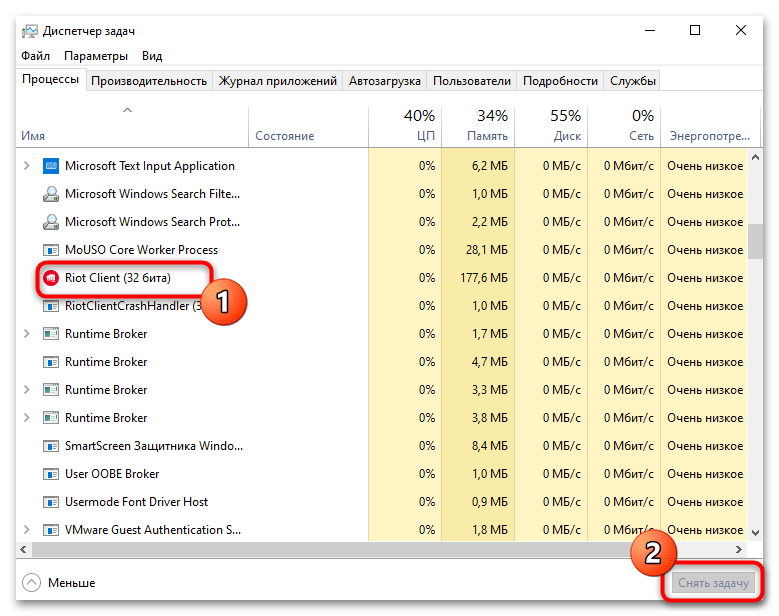Maximize the Диспетчер задач window
The width and height of the screenshot is (779, 616).
click(x=695, y=30)
